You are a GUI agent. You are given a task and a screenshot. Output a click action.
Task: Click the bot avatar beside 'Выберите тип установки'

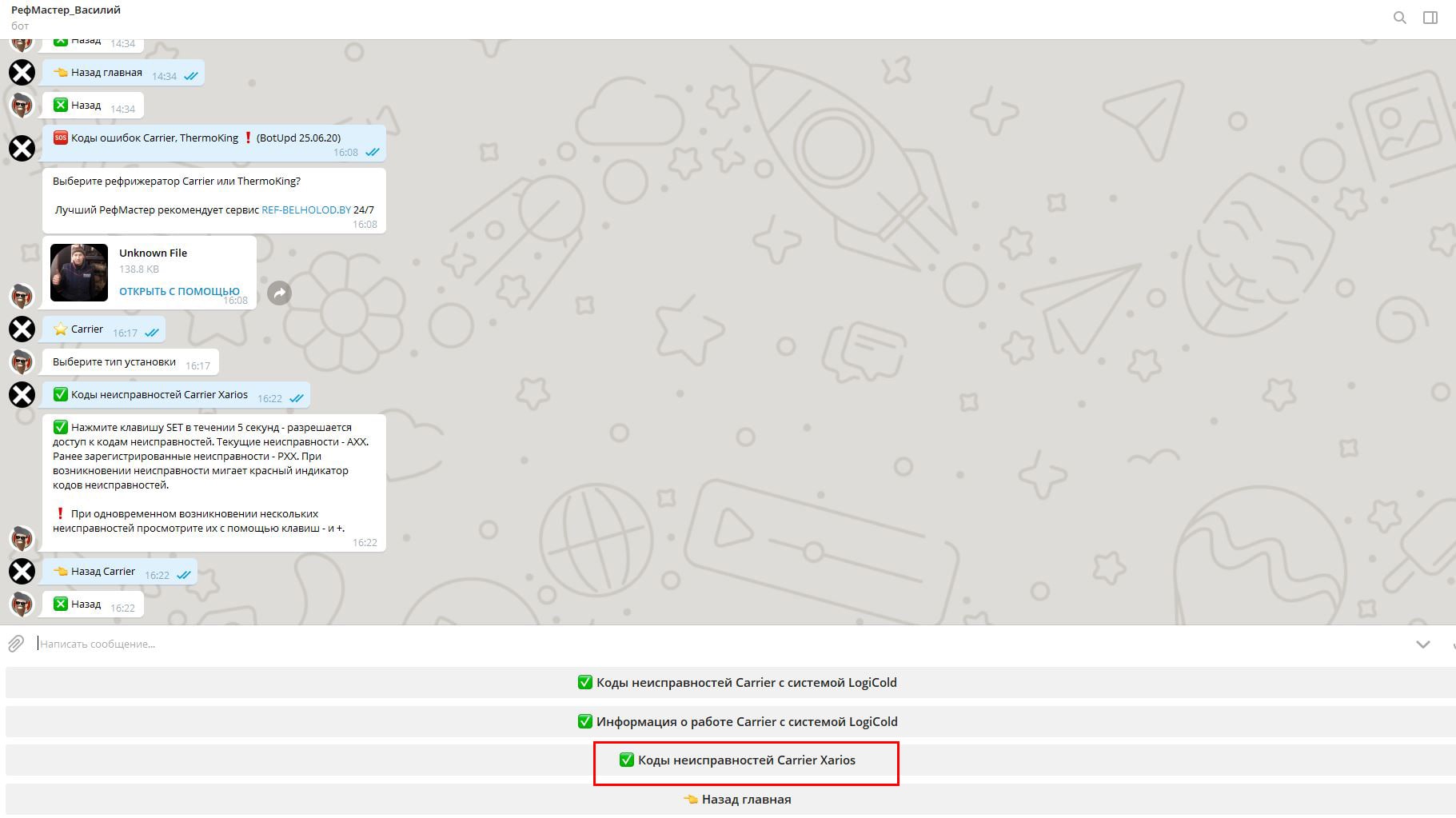22,361
